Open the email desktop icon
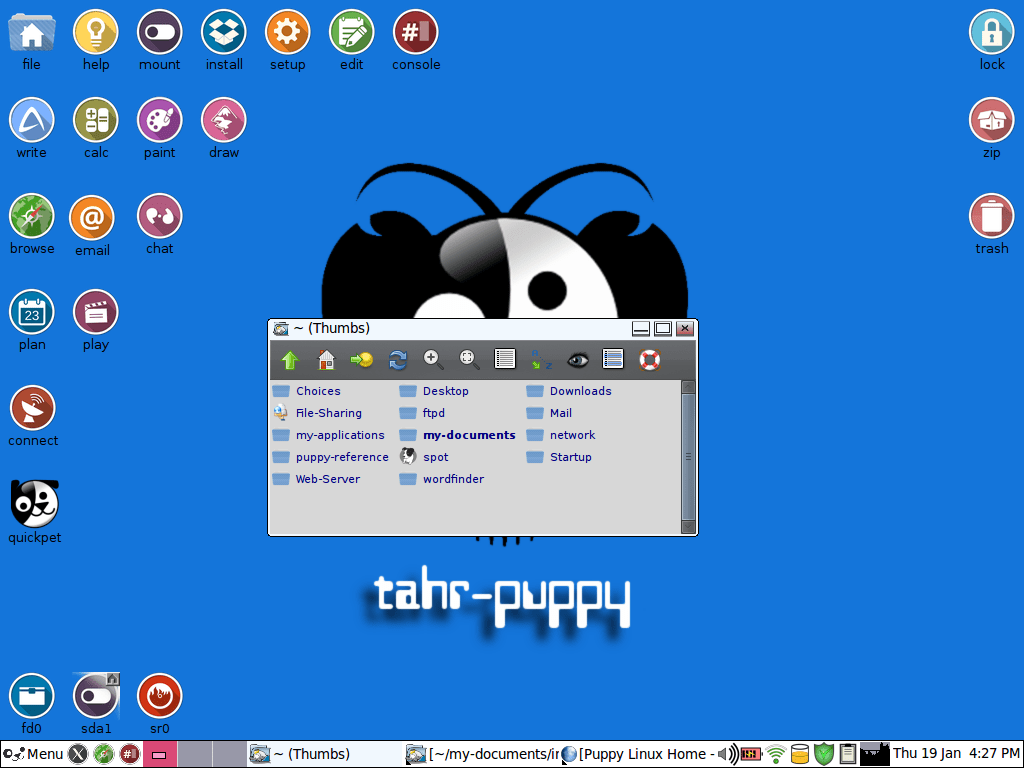 tap(92, 226)
